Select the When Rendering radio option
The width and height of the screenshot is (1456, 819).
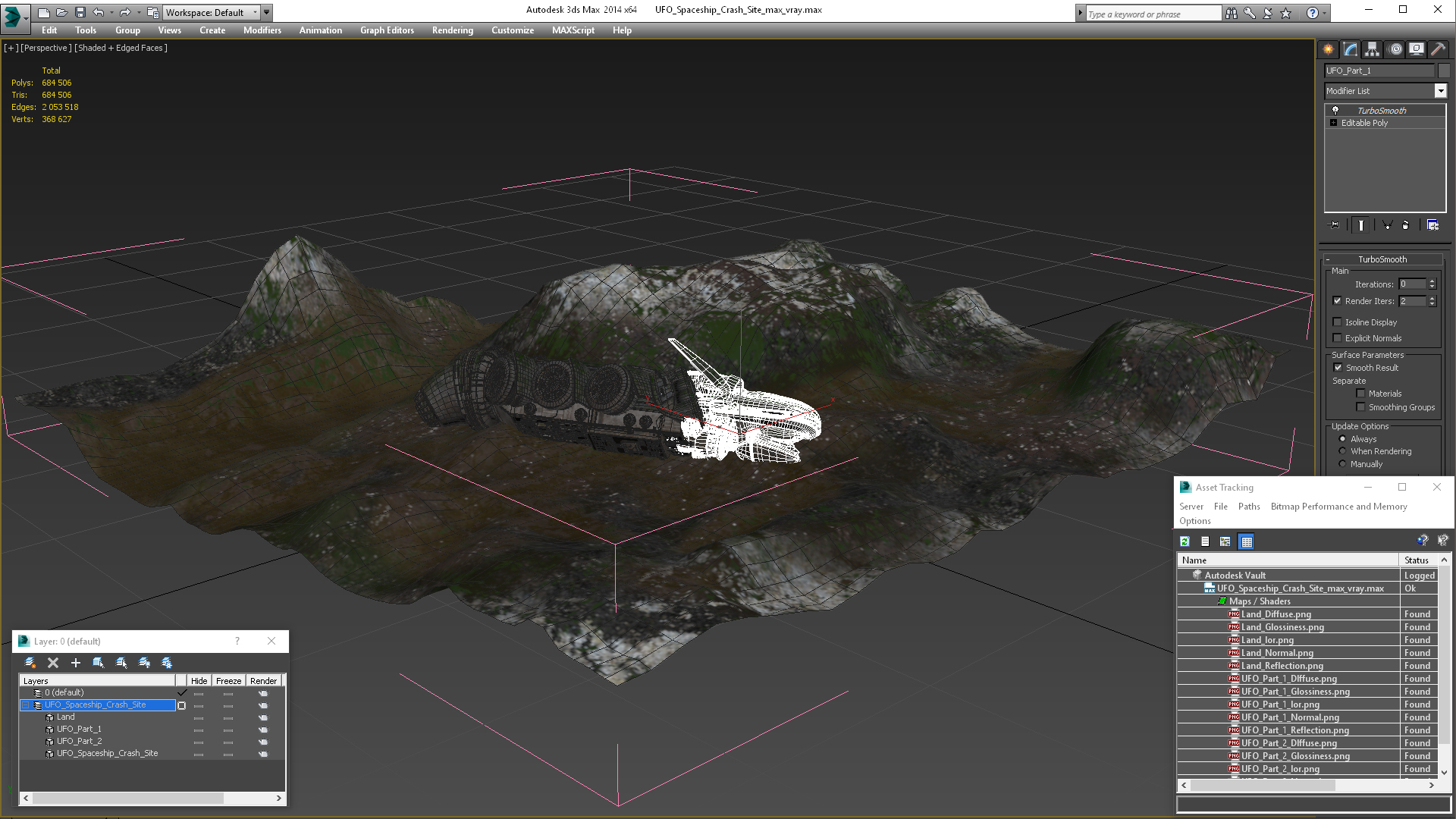coord(1342,451)
